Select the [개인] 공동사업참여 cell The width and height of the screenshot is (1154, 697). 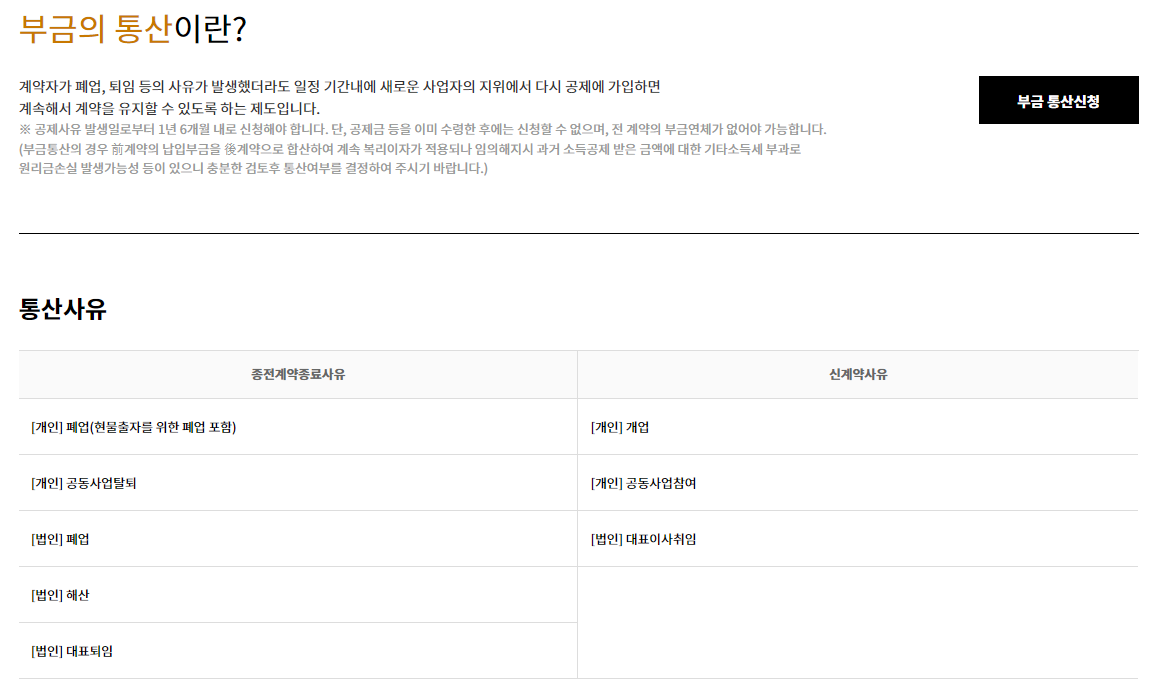[858, 483]
